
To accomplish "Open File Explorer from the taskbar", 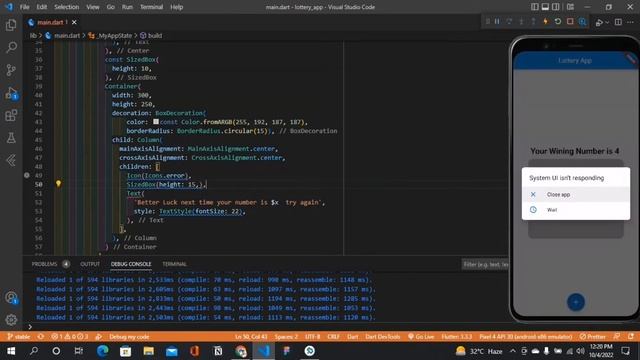I will pos(149,351).
